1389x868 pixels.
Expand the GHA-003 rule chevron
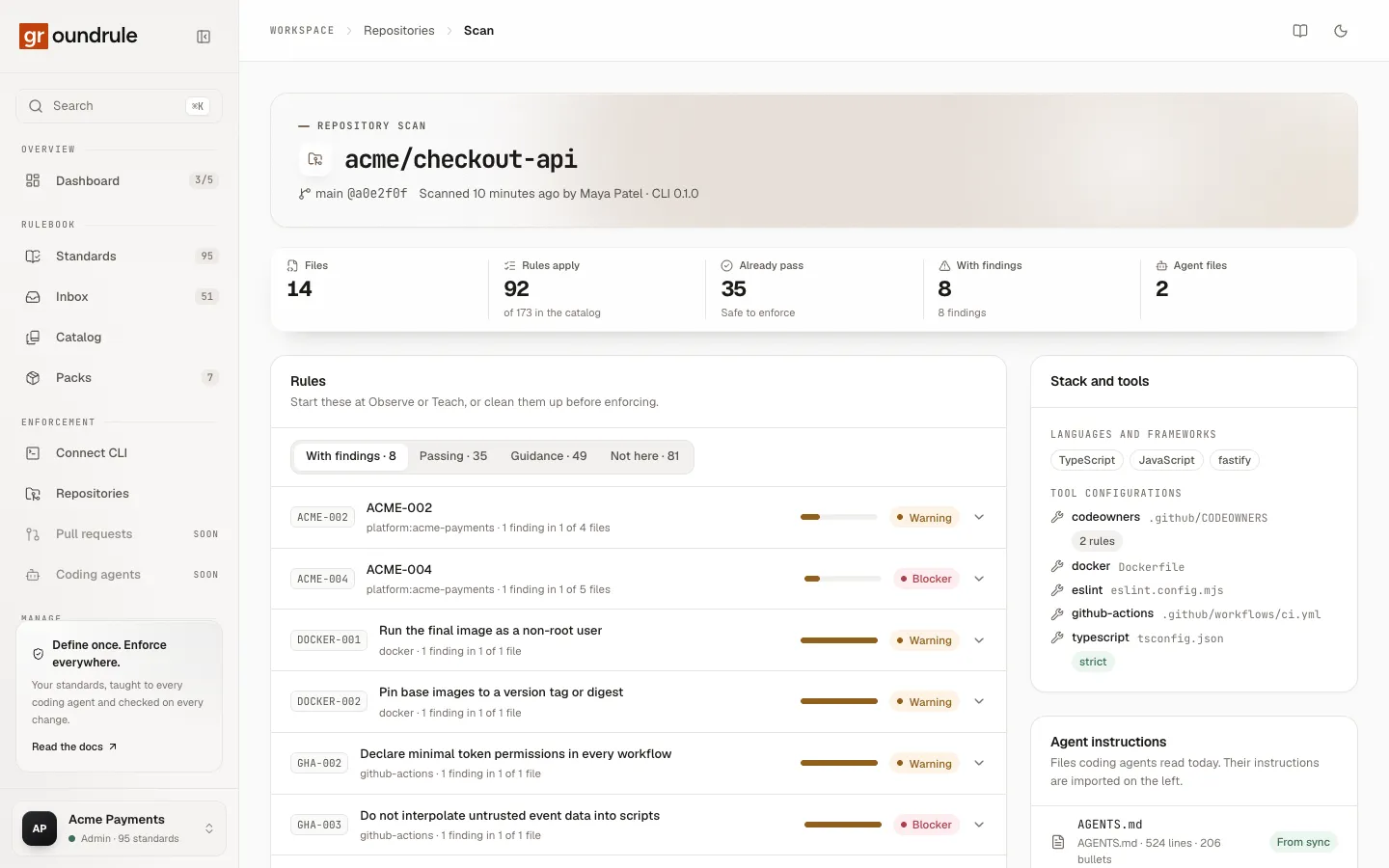coord(979,825)
